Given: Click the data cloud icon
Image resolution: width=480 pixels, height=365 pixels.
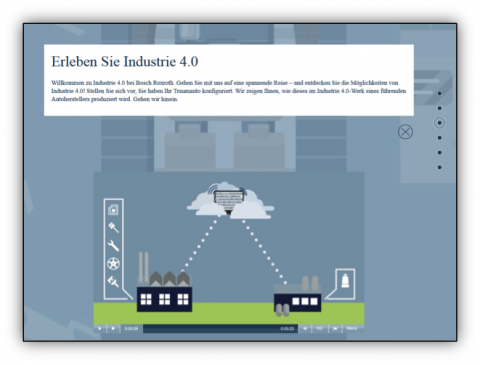Looking at the screenshot, I should (230, 201).
